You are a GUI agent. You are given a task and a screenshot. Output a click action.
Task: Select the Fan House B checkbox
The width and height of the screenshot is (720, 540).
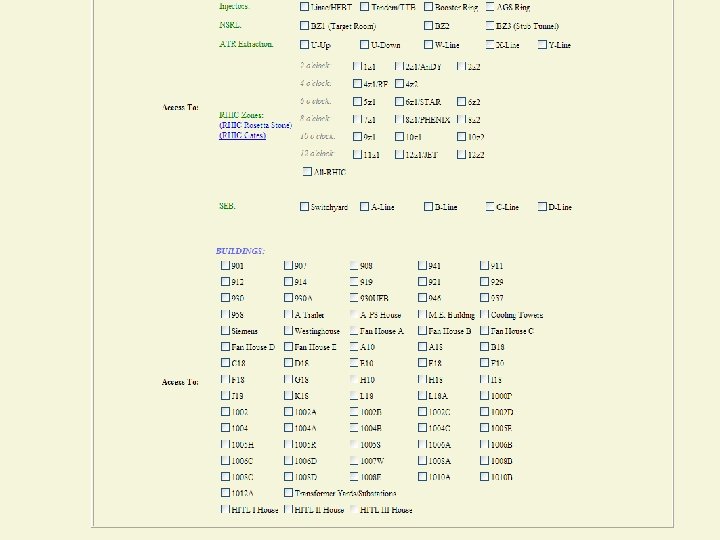click(422, 330)
